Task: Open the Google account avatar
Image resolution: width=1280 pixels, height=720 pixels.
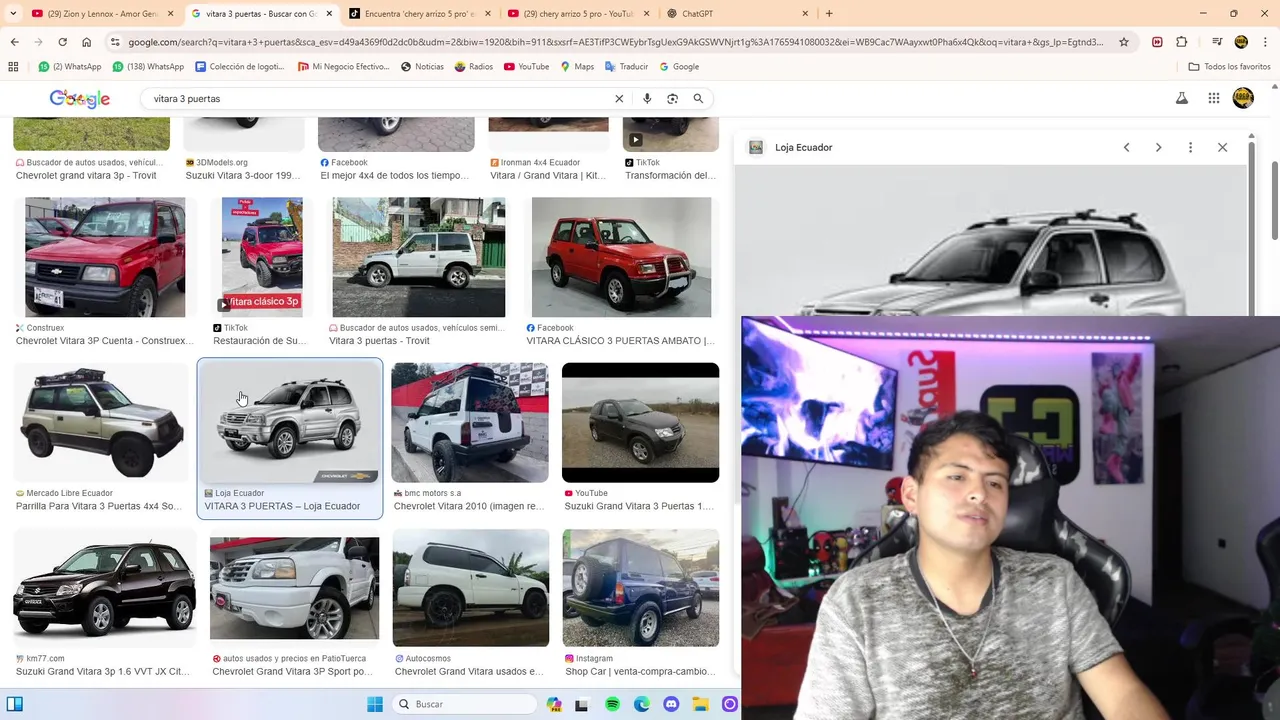Action: click(1243, 98)
